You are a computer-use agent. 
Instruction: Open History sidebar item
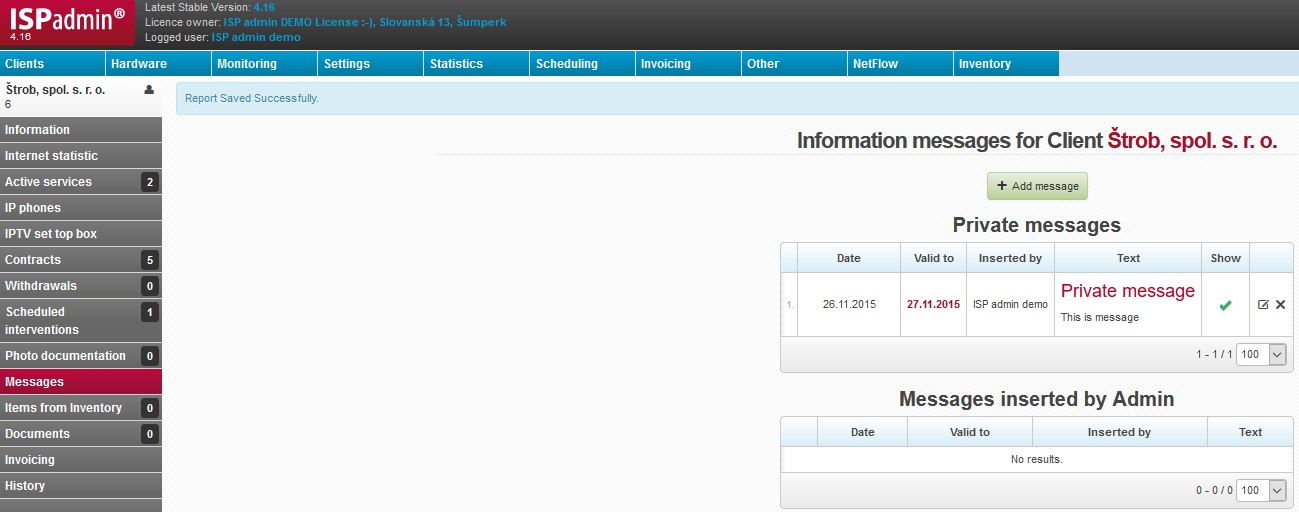pos(81,486)
